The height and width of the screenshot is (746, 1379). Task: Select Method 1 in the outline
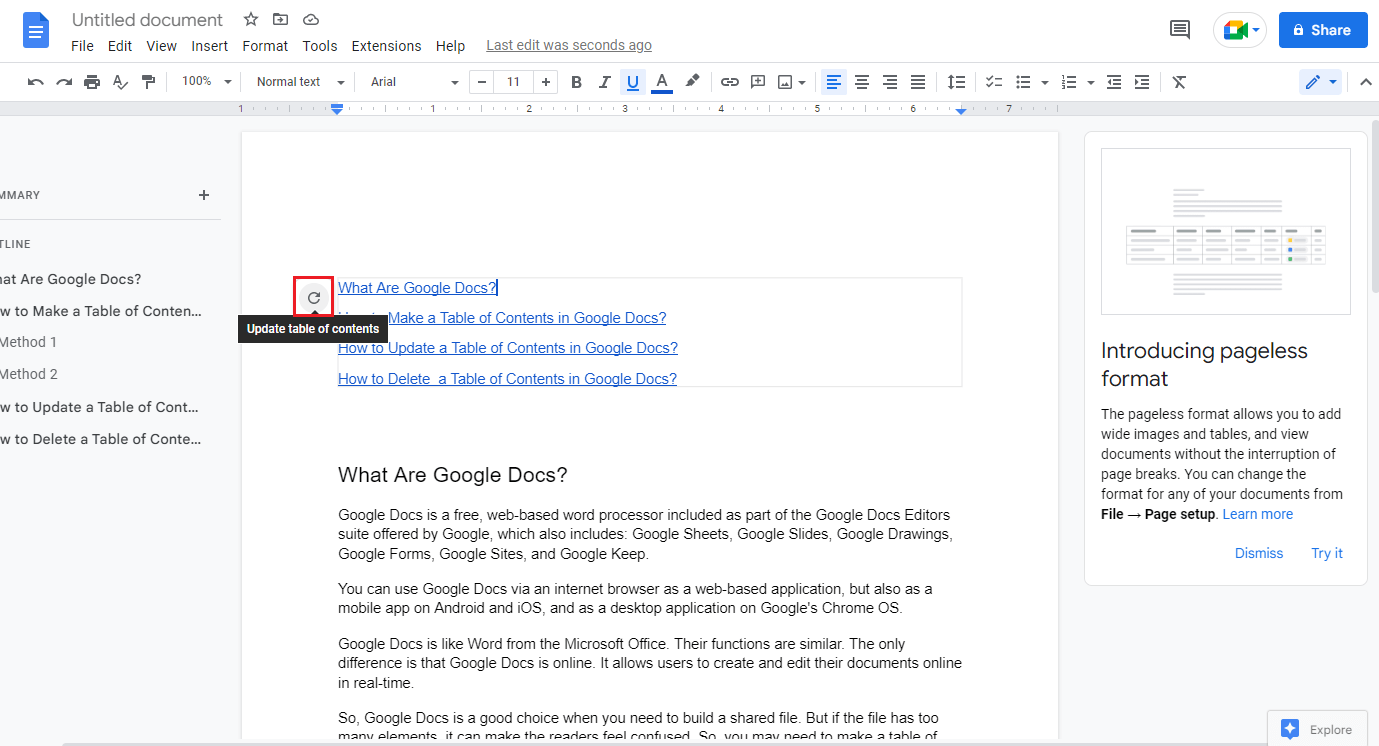tap(28, 342)
